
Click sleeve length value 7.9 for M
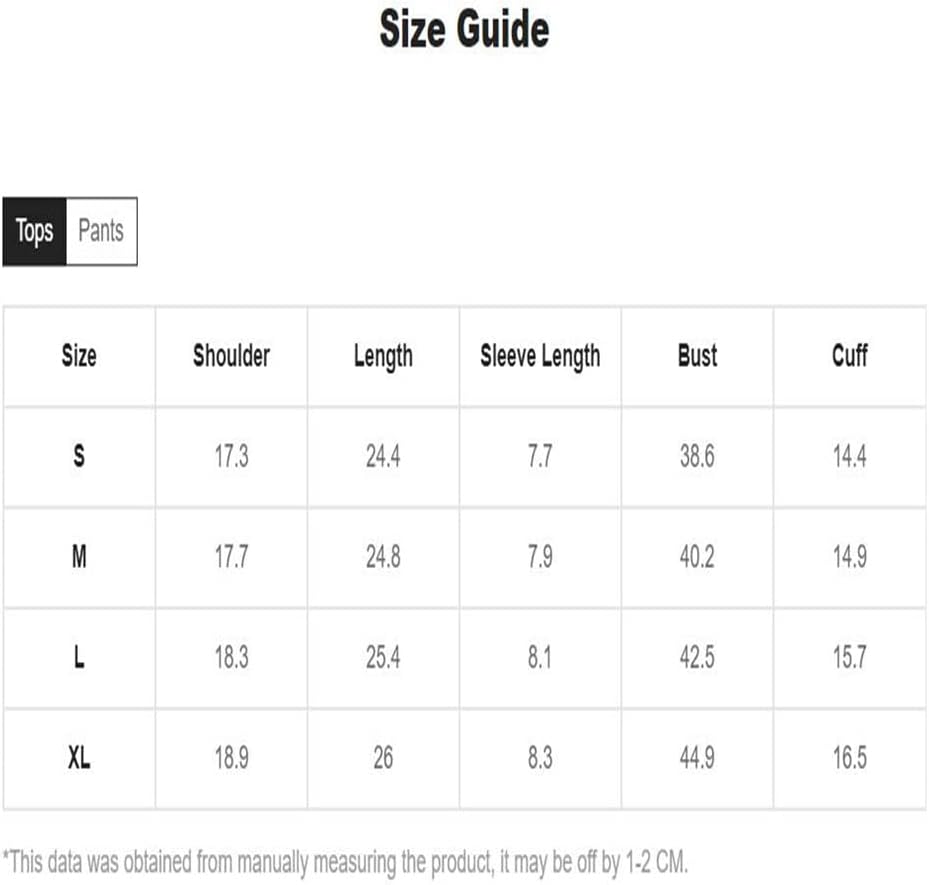tap(540, 557)
